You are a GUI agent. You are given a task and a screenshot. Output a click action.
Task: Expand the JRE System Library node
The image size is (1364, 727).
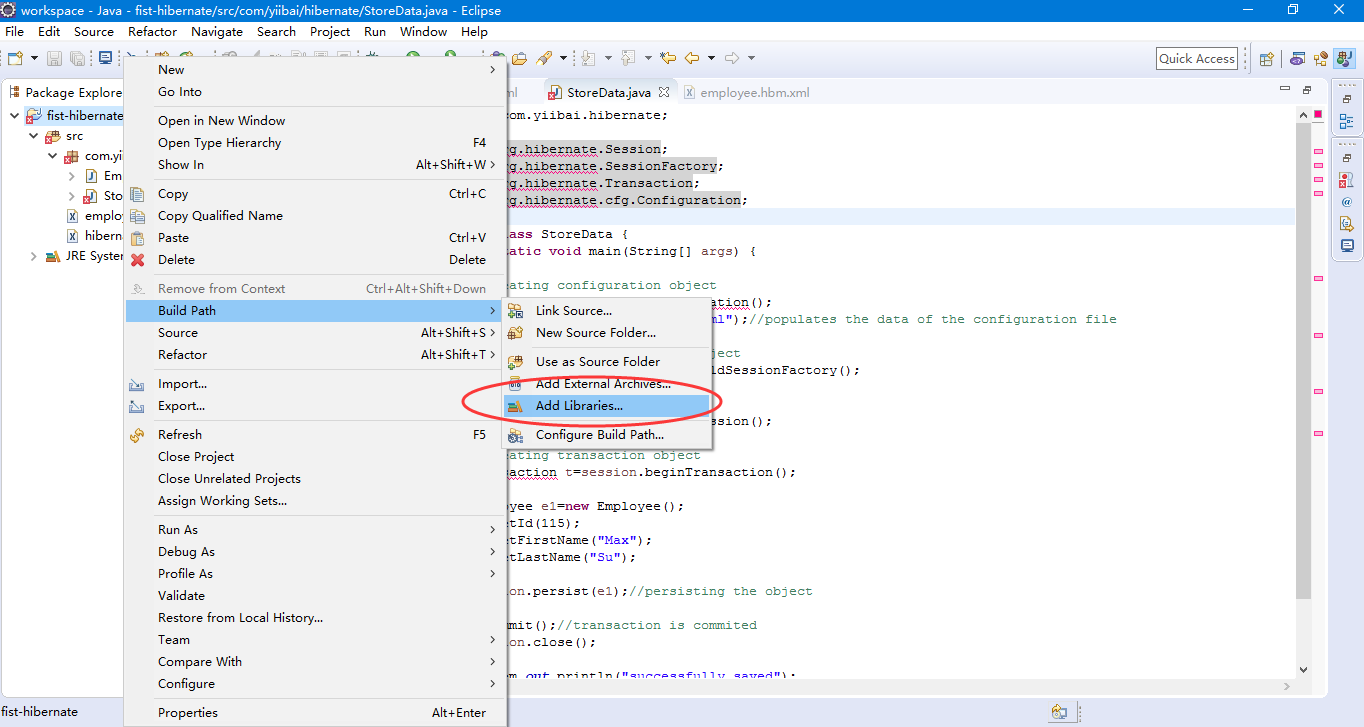[x=32, y=256]
